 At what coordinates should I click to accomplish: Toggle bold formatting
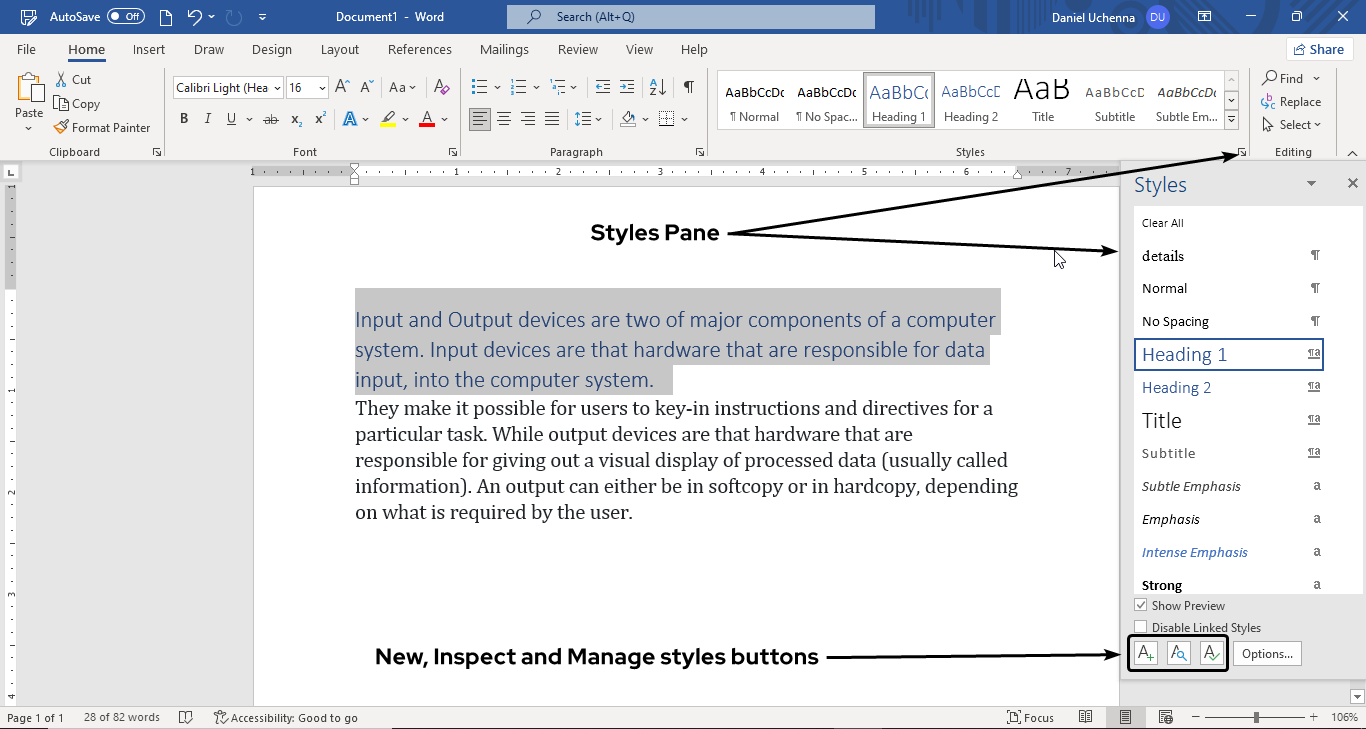pos(184,118)
